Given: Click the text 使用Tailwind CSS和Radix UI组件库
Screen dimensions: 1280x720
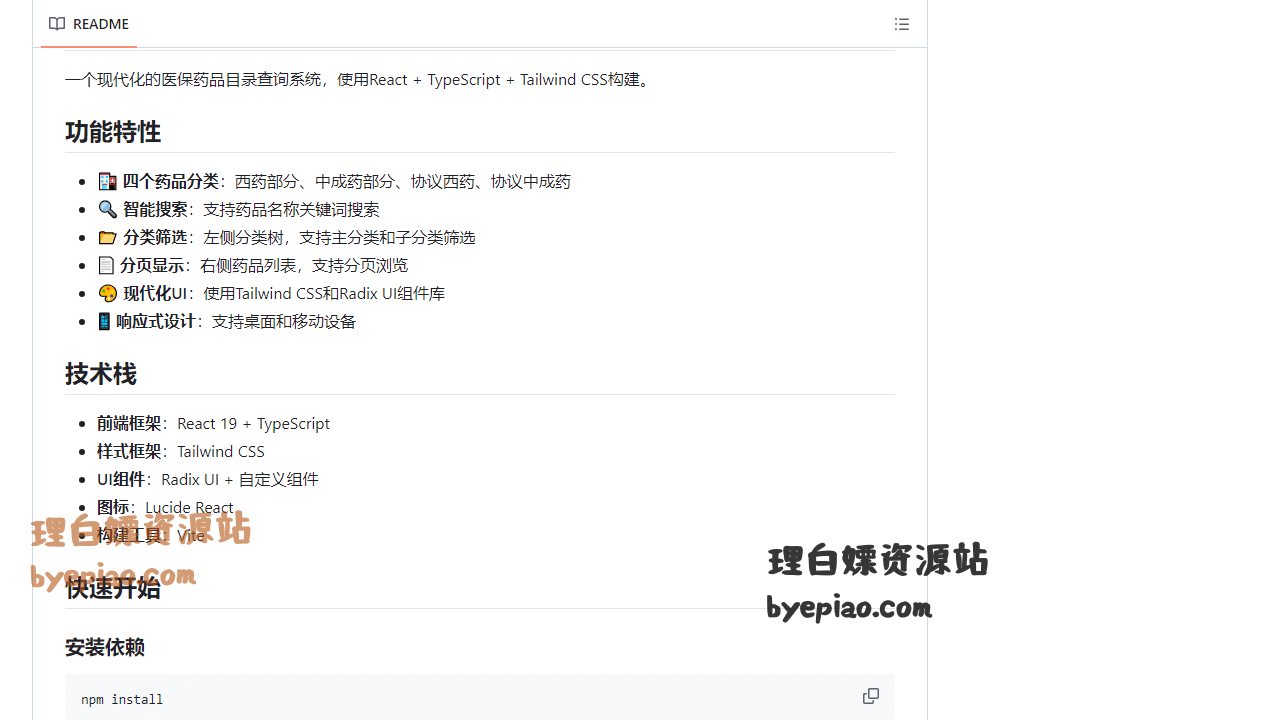Looking at the screenshot, I should coord(324,293).
